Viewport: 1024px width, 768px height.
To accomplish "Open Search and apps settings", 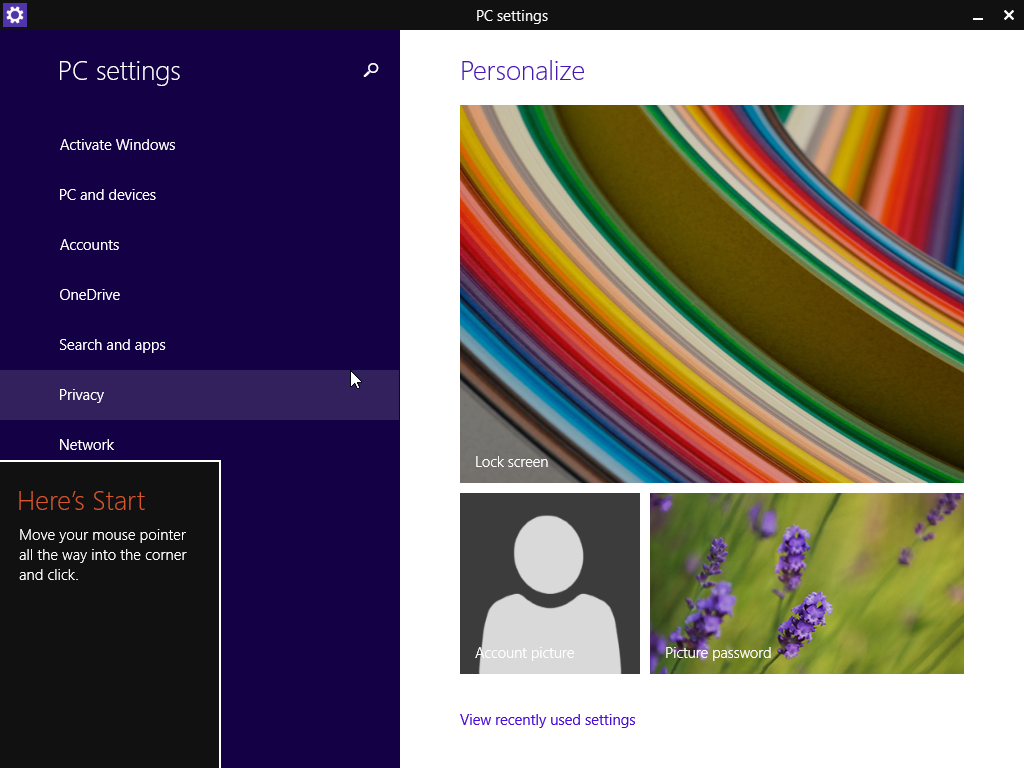I will 112,344.
